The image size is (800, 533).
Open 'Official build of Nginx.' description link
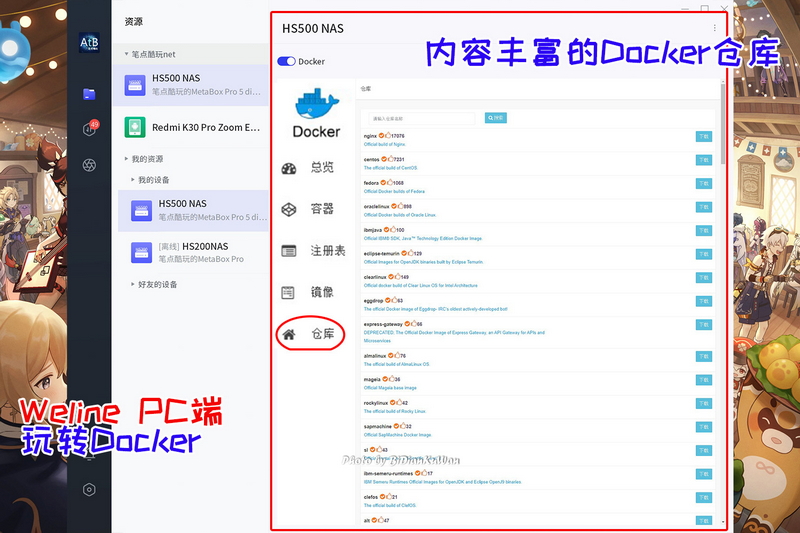click(x=385, y=144)
